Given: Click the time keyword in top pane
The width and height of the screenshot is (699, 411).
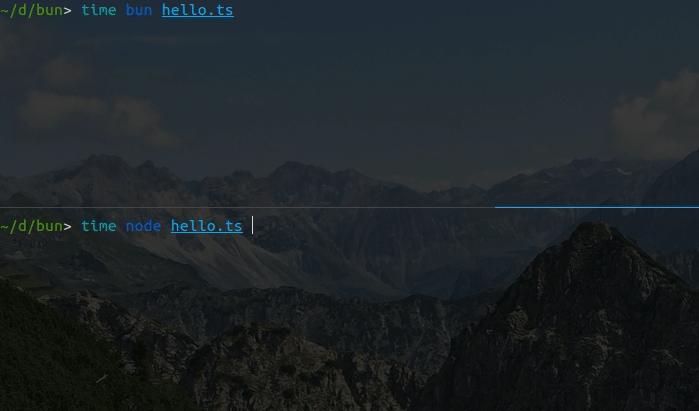Looking at the screenshot, I should click(99, 10).
